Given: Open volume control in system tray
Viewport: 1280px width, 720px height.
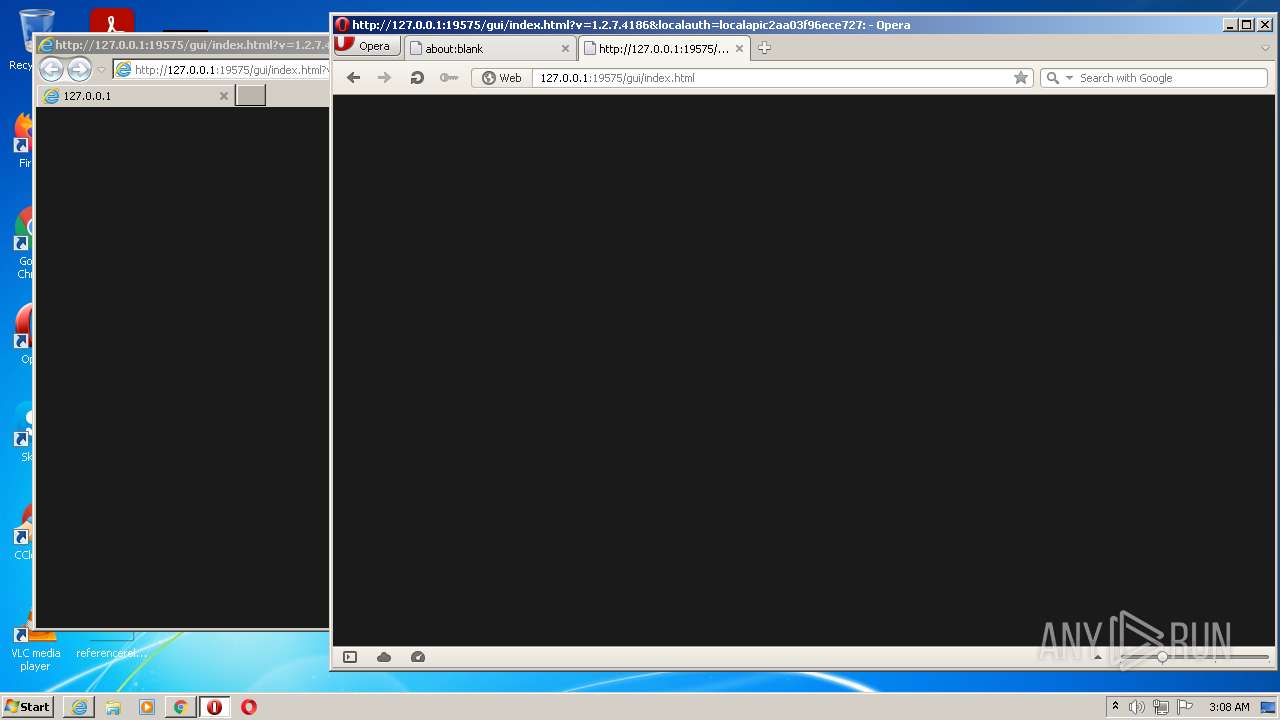Looking at the screenshot, I should [x=1137, y=707].
